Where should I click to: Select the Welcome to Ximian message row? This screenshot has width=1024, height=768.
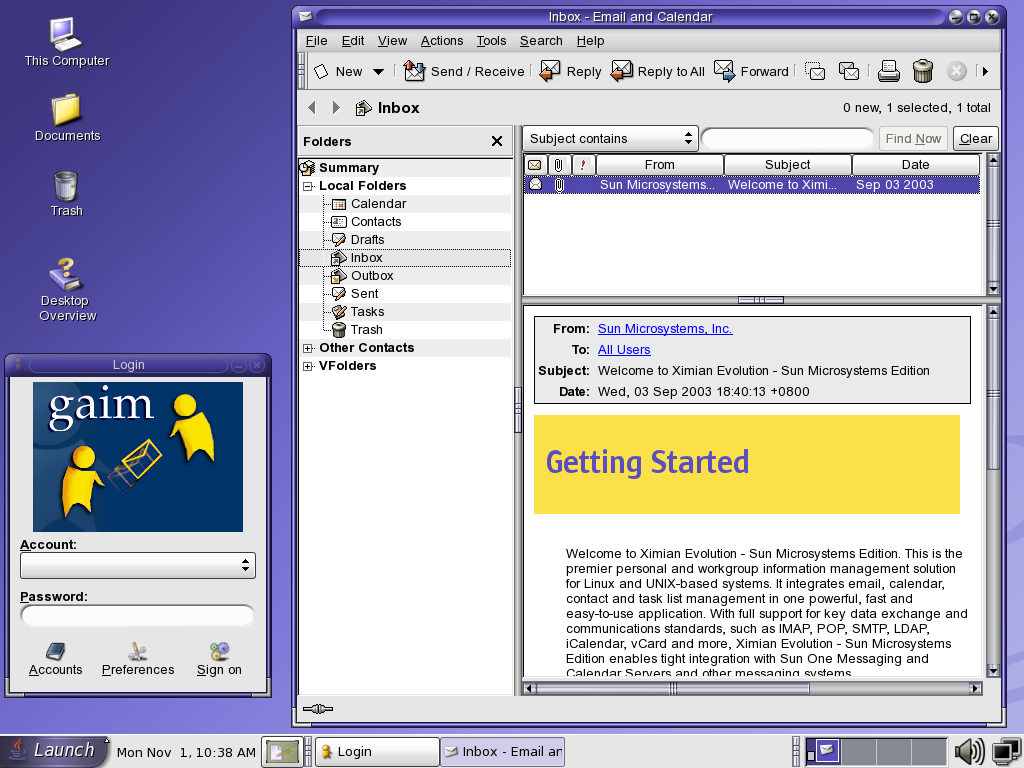point(752,185)
